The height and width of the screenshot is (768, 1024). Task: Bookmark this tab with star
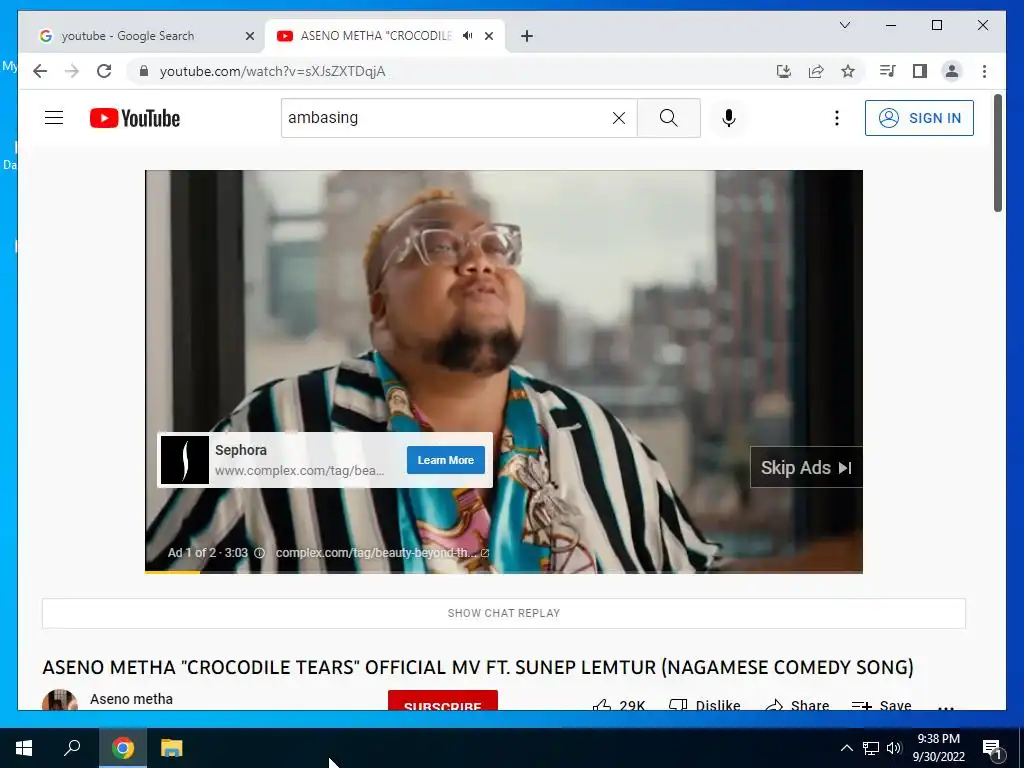point(848,71)
